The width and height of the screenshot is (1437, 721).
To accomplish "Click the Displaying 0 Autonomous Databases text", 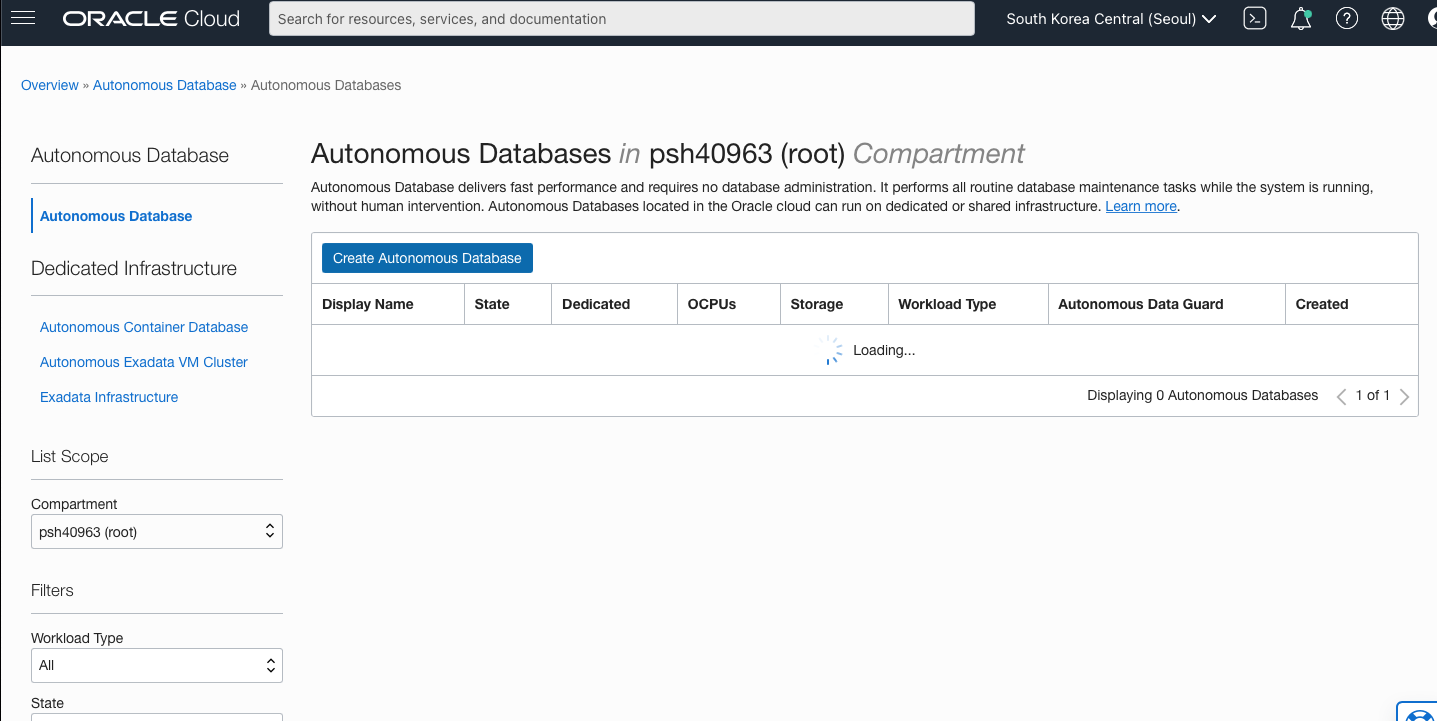I will (1203, 396).
